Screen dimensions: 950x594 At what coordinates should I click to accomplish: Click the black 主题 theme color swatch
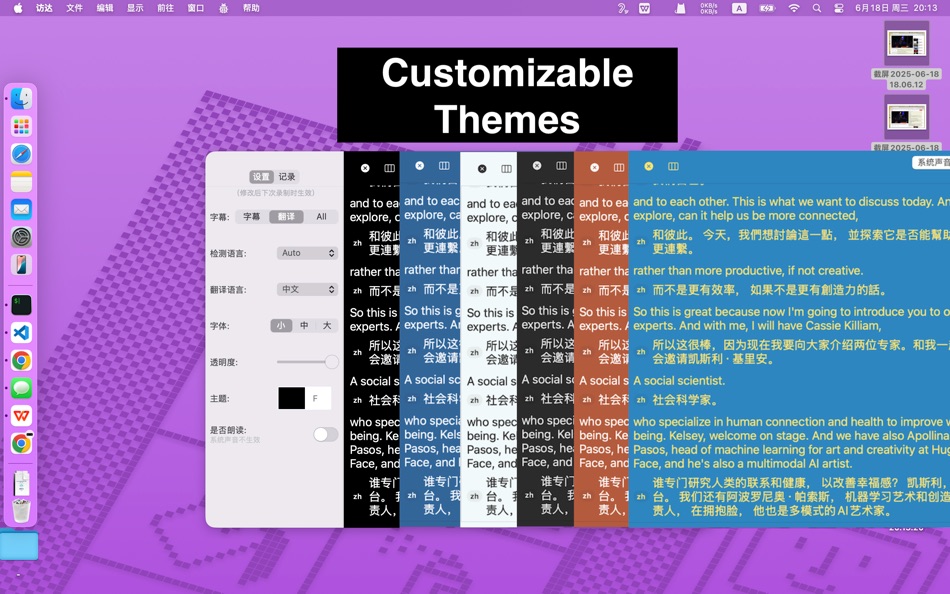(290, 396)
